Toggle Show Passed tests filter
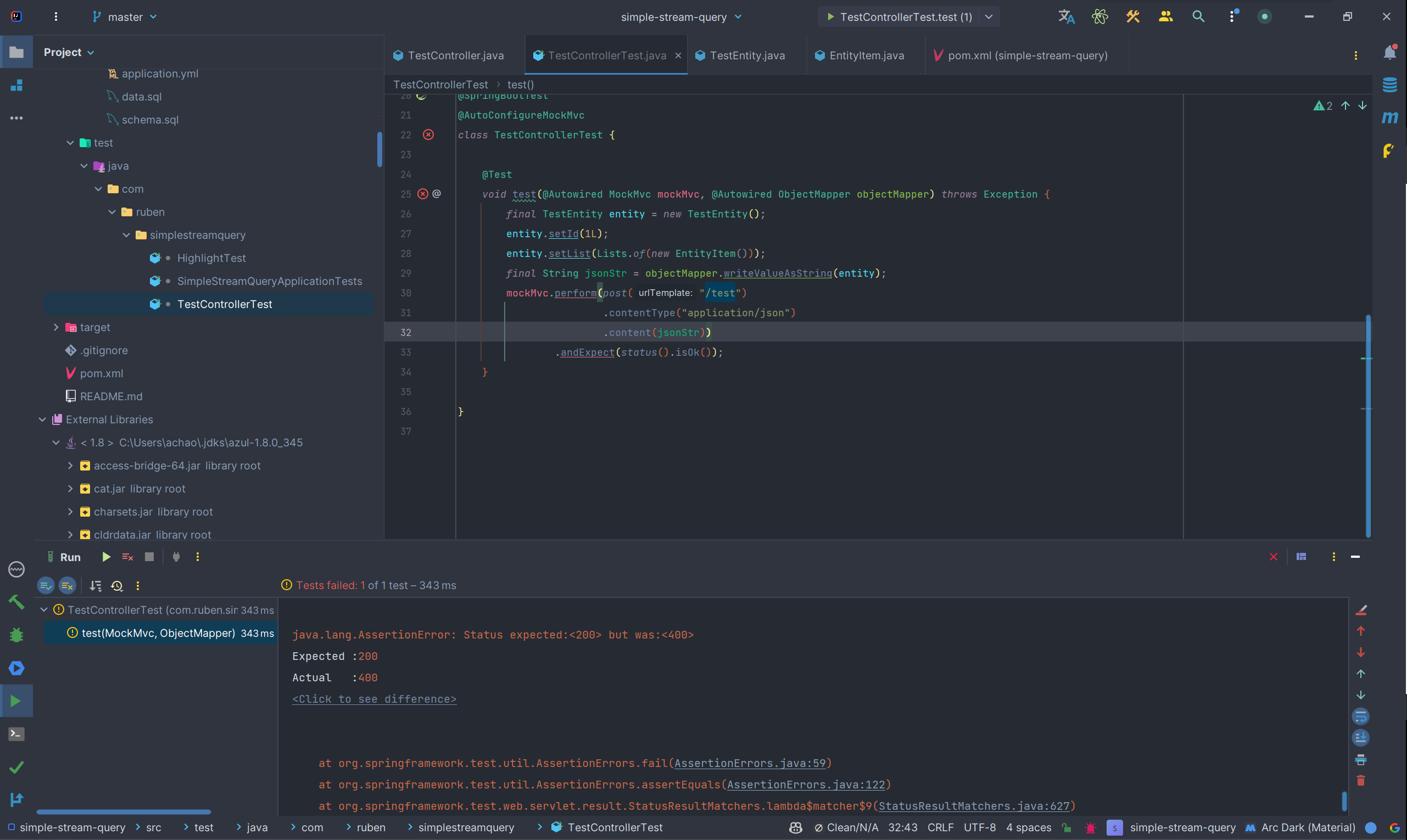The height and width of the screenshot is (840, 1407). click(x=46, y=586)
